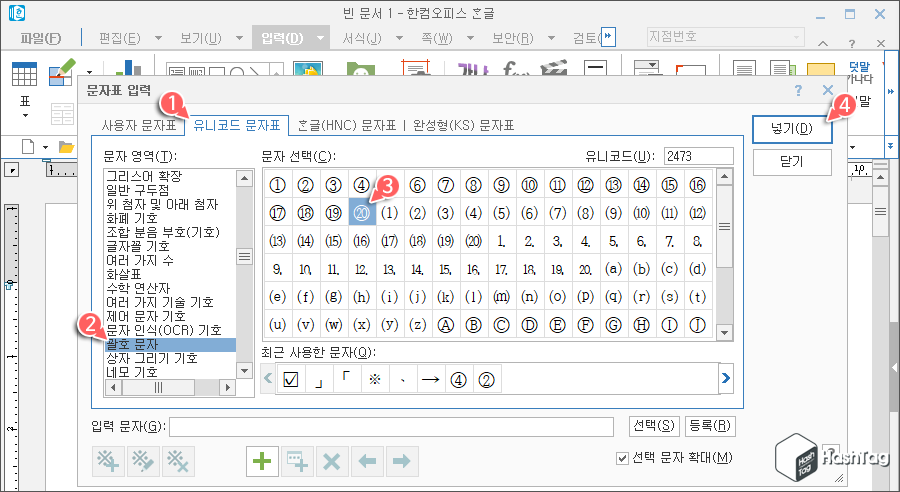
Task: Click the 등록(R) button
Action: point(709,425)
